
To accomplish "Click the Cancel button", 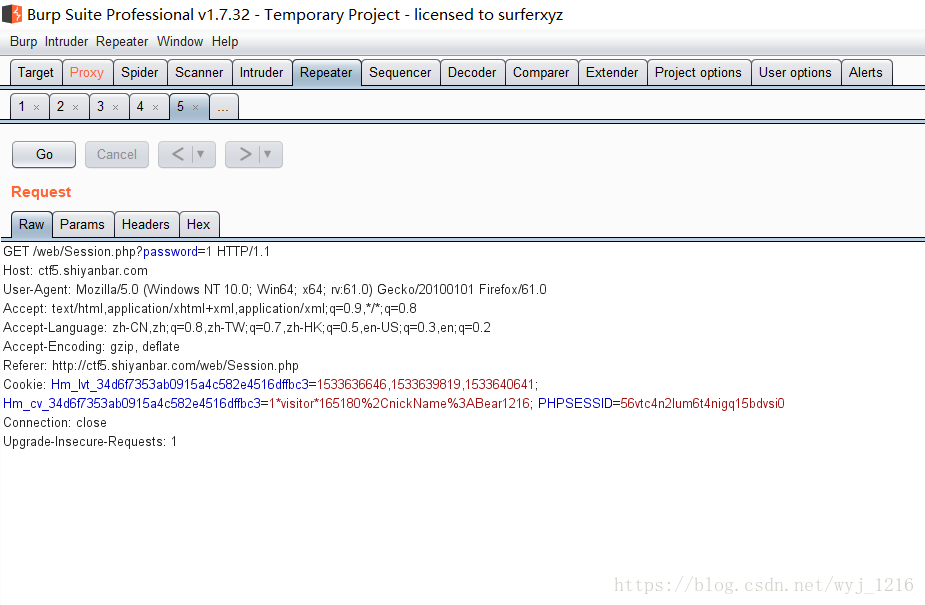I will (x=117, y=154).
